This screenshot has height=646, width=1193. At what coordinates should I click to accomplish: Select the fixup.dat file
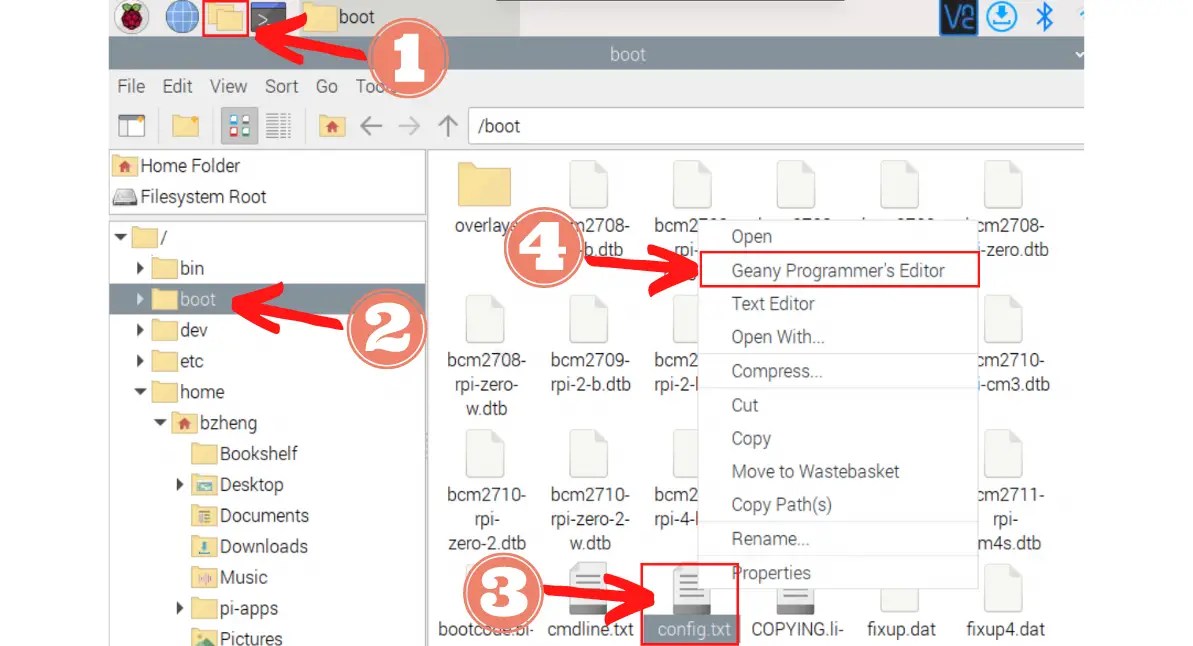[900, 613]
